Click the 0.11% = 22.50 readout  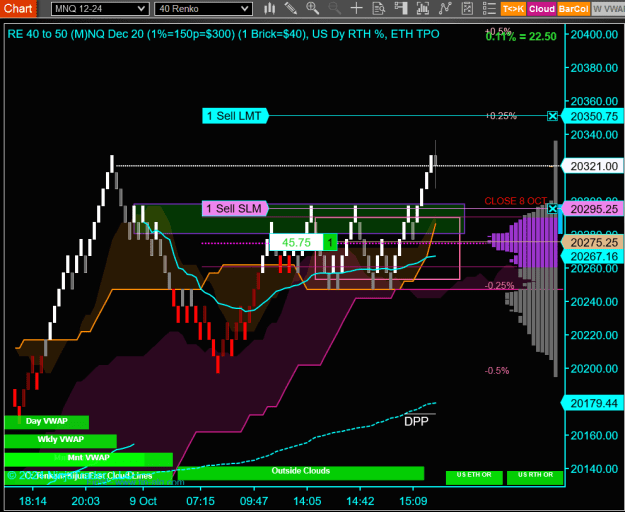point(521,37)
